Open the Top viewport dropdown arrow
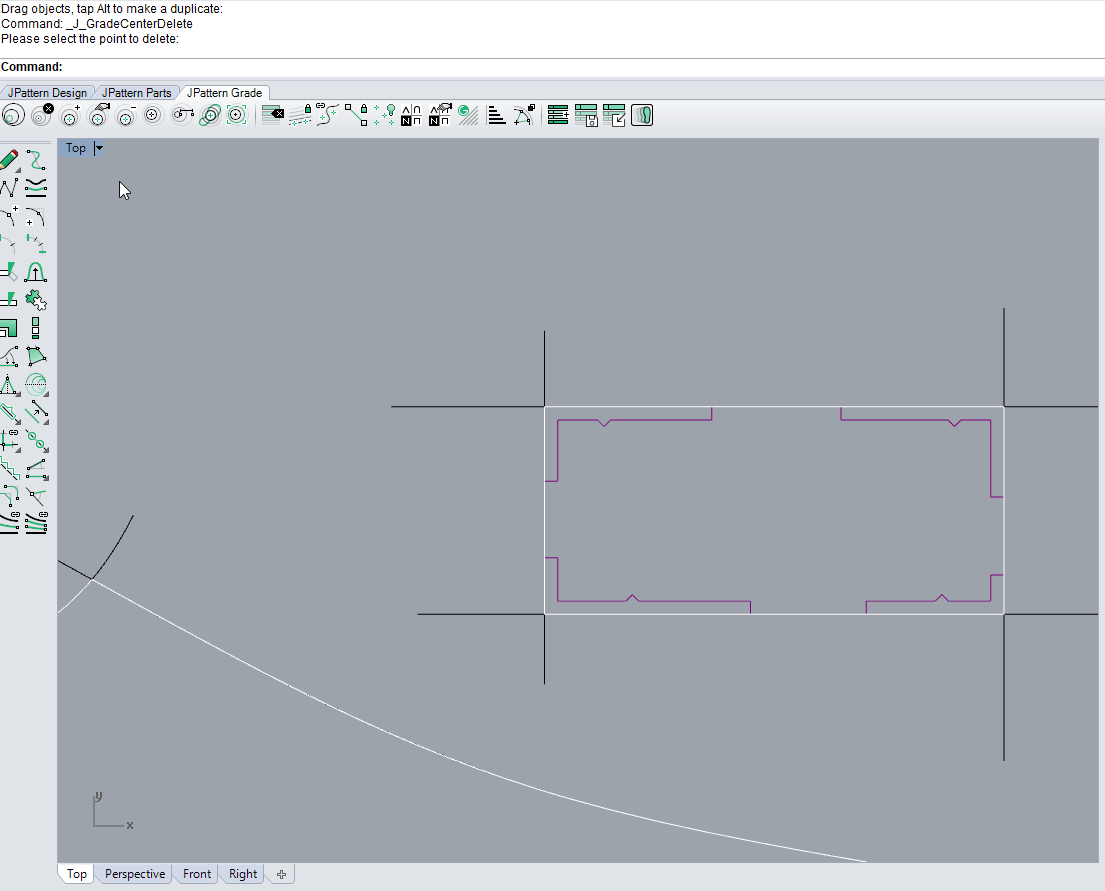Image resolution: width=1105 pixels, height=891 pixels. coord(98,148)
